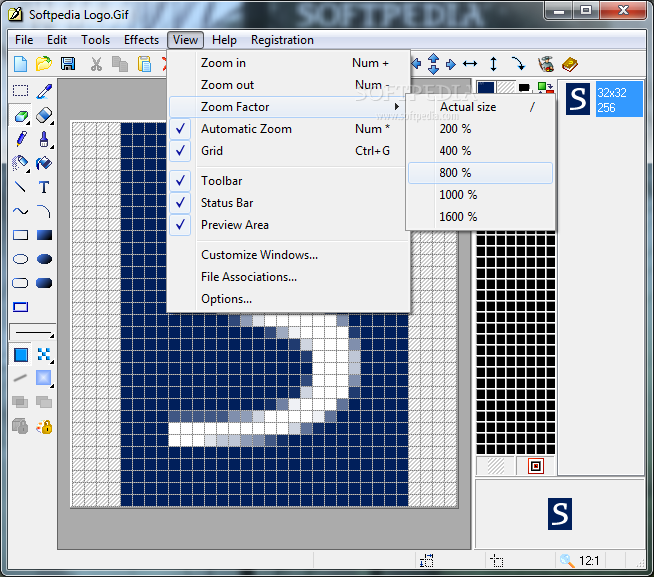The width and height of the screenshot is (654, 577).
Task: Select the Paint bucket fill tool
Action: [44, 163]
